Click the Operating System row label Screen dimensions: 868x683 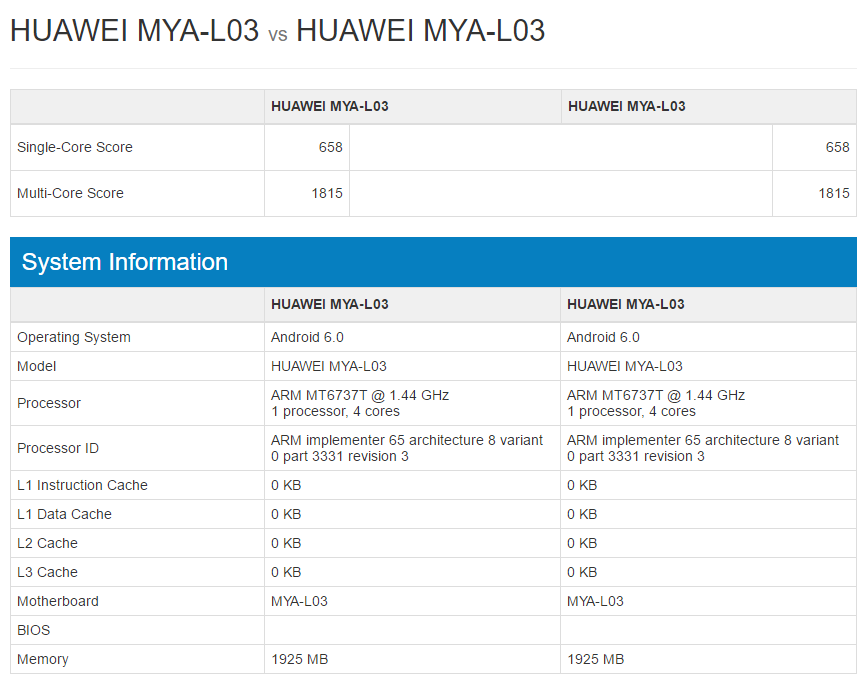(x=76, y=337)
